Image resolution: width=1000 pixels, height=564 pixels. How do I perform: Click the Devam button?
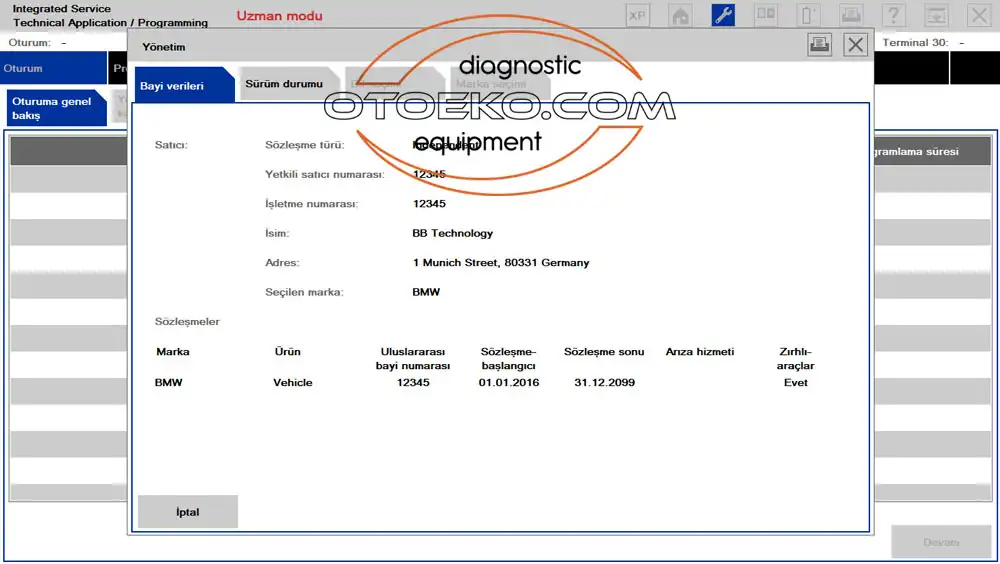coord(941,542)
